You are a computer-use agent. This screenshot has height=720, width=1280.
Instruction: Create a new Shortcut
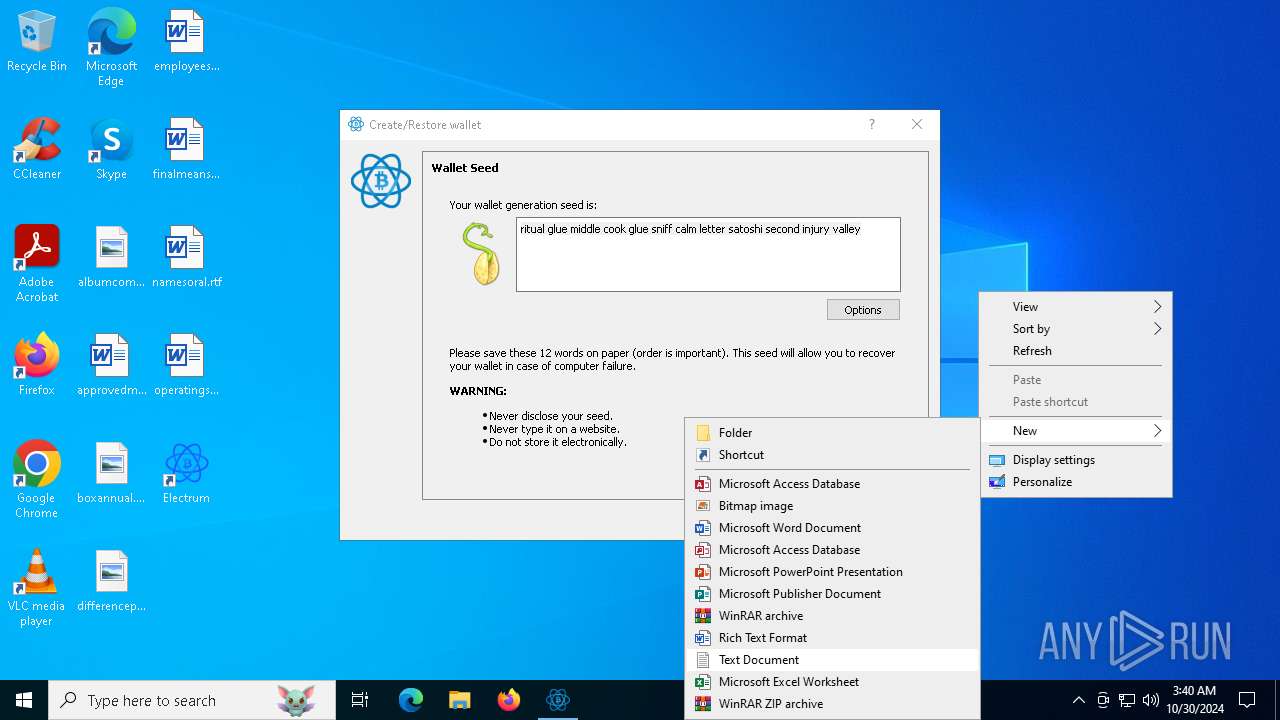832,455
